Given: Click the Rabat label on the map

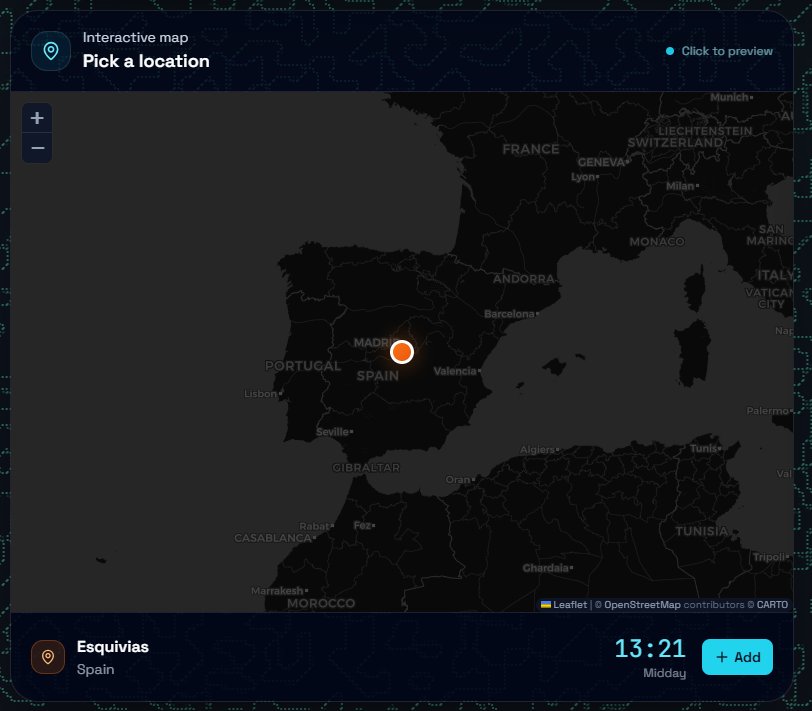Looking at the screenshot, I should [316, 526].
